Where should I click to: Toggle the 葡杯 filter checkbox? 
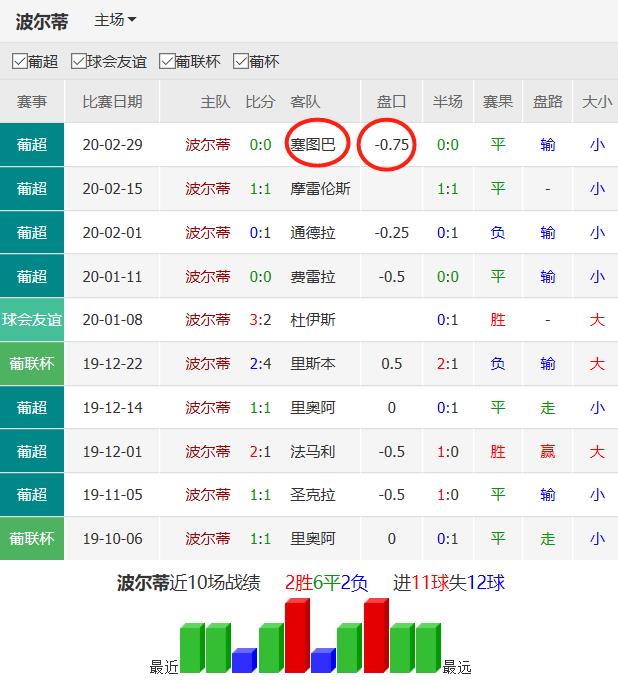click(x=241, y=61)
